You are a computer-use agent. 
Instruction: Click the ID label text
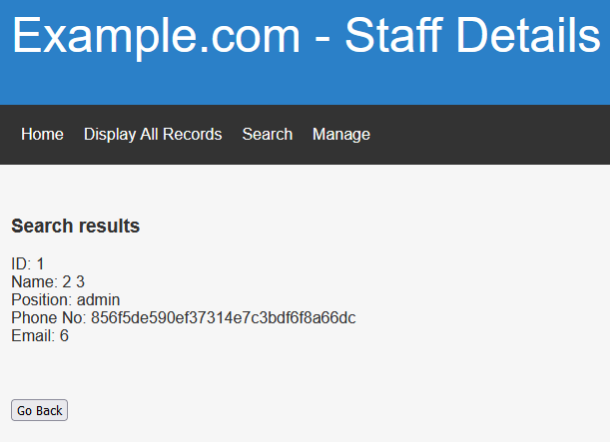pyautogui.click(x=21, y=264)
